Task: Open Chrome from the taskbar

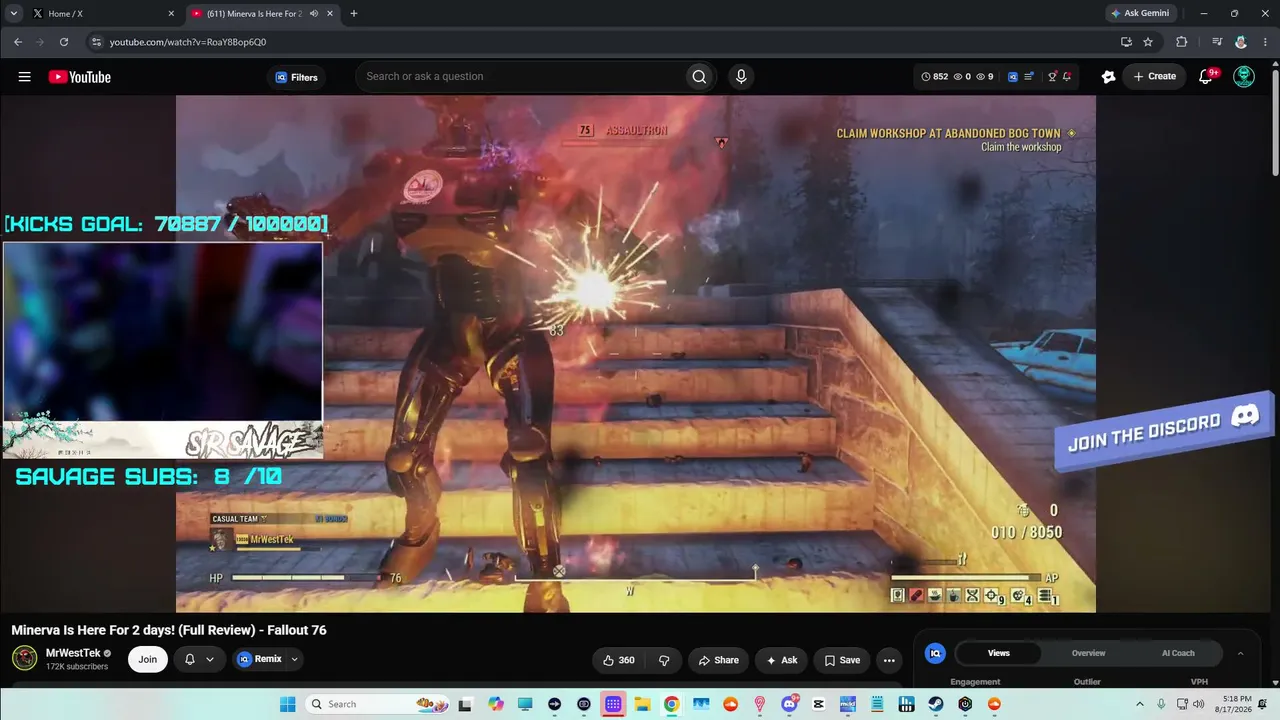Action: pyautogui.click(x=671, y=704)
